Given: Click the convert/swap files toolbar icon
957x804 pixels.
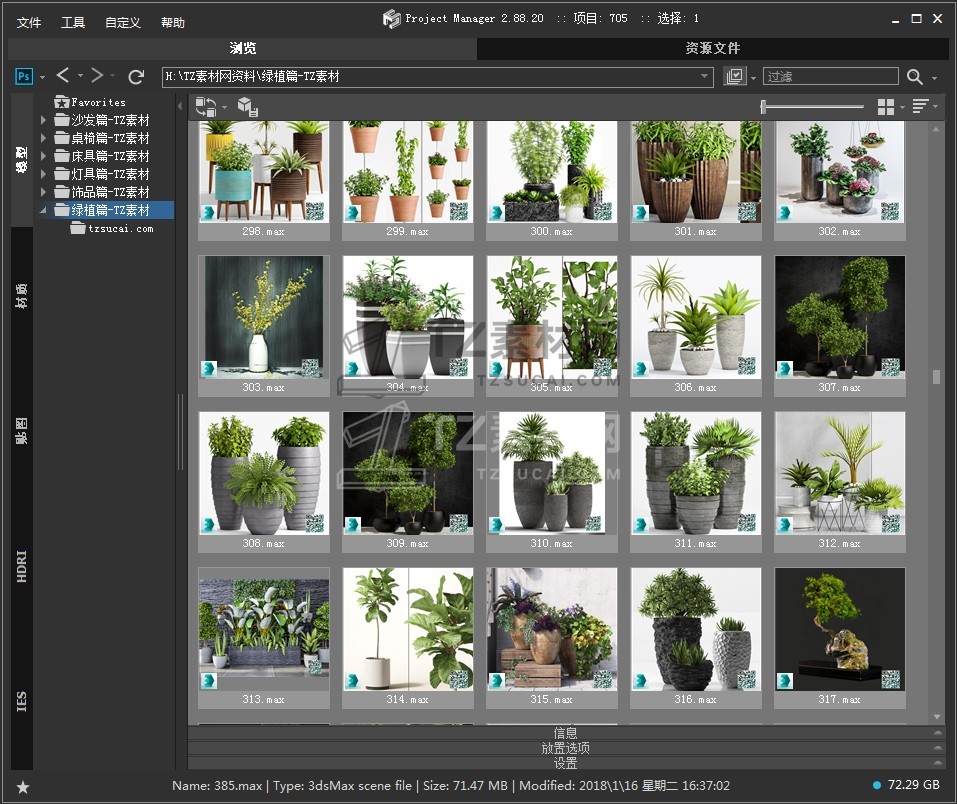Looking at the screenshot, I should coord(206,107).
